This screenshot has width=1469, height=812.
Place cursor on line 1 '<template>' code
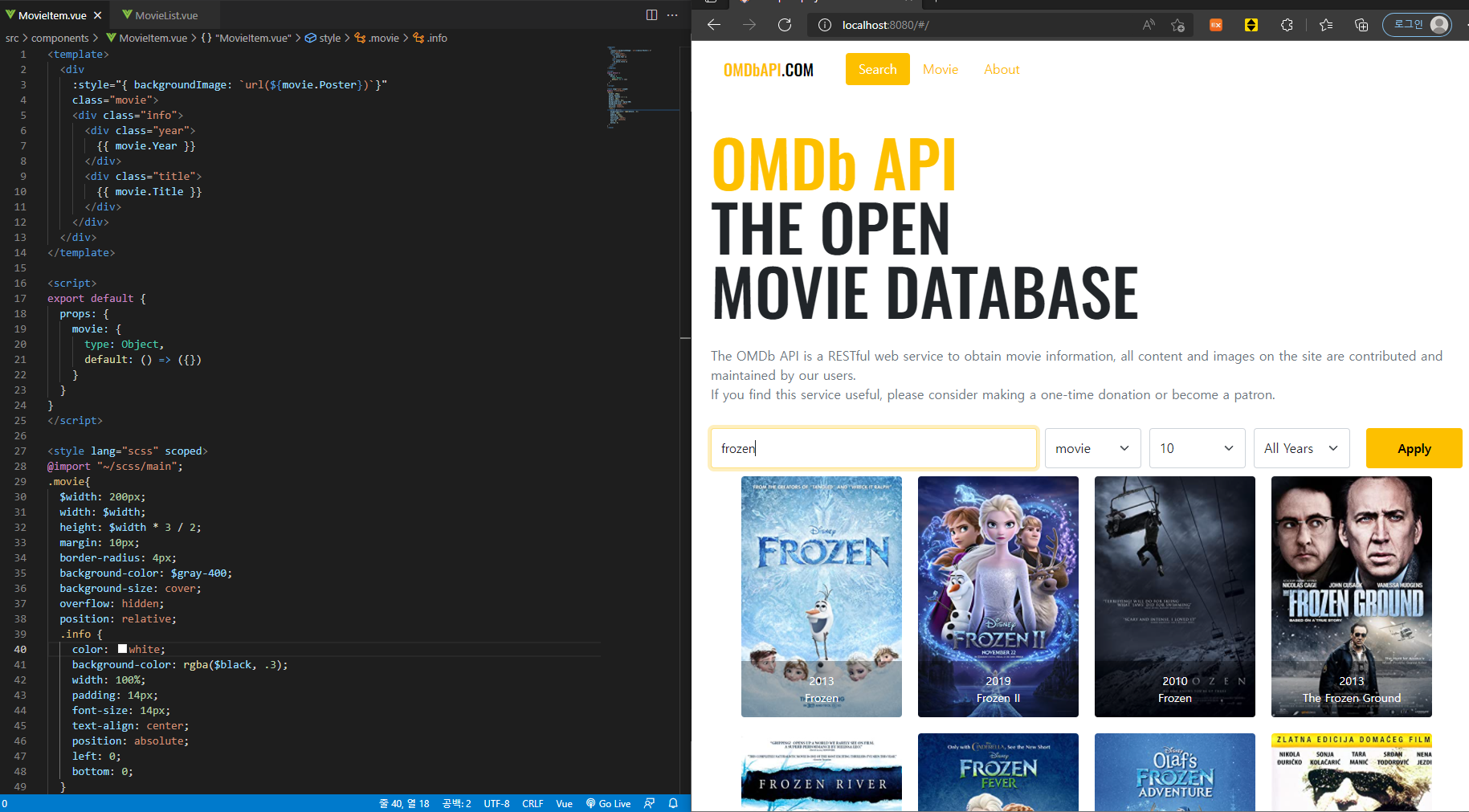78,54
